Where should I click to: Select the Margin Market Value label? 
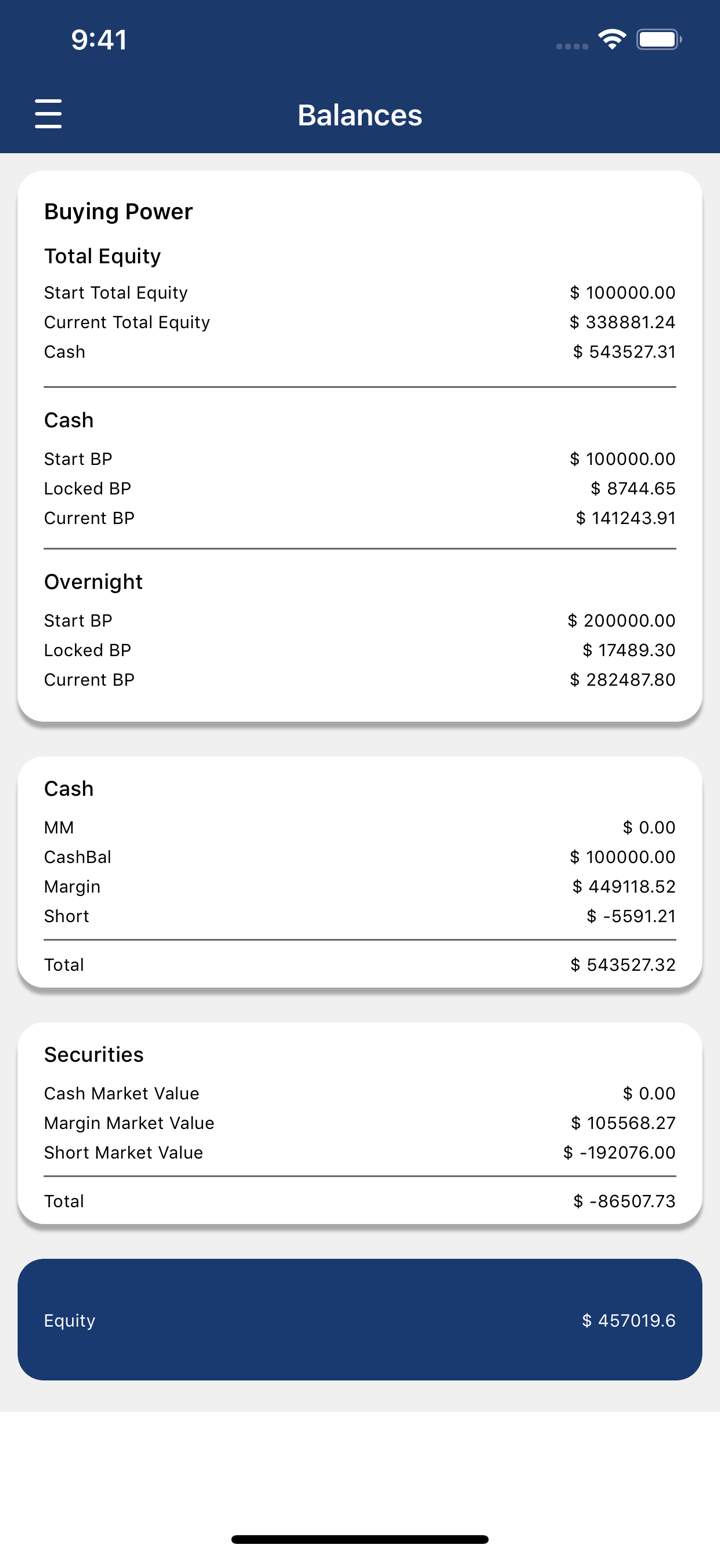pos(129,1123)
